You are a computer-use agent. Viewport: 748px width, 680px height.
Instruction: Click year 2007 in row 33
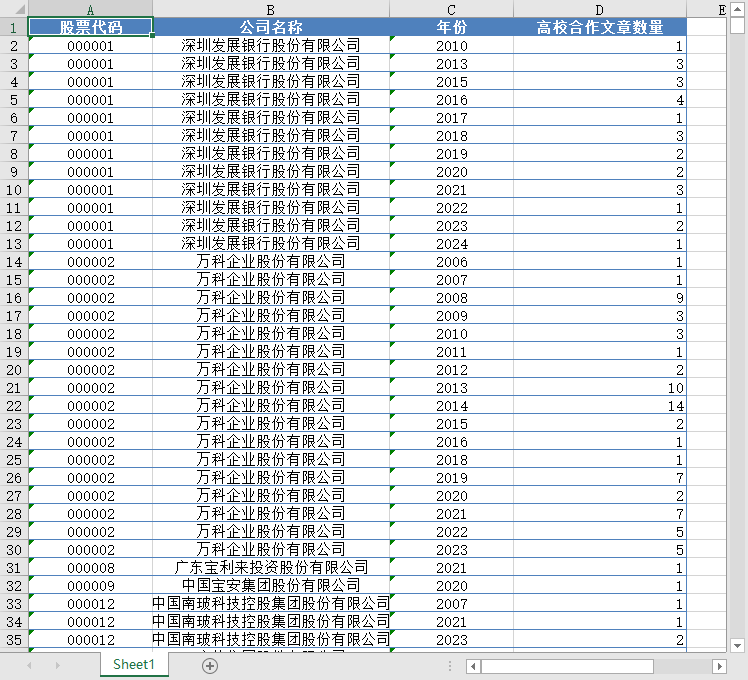451,604
